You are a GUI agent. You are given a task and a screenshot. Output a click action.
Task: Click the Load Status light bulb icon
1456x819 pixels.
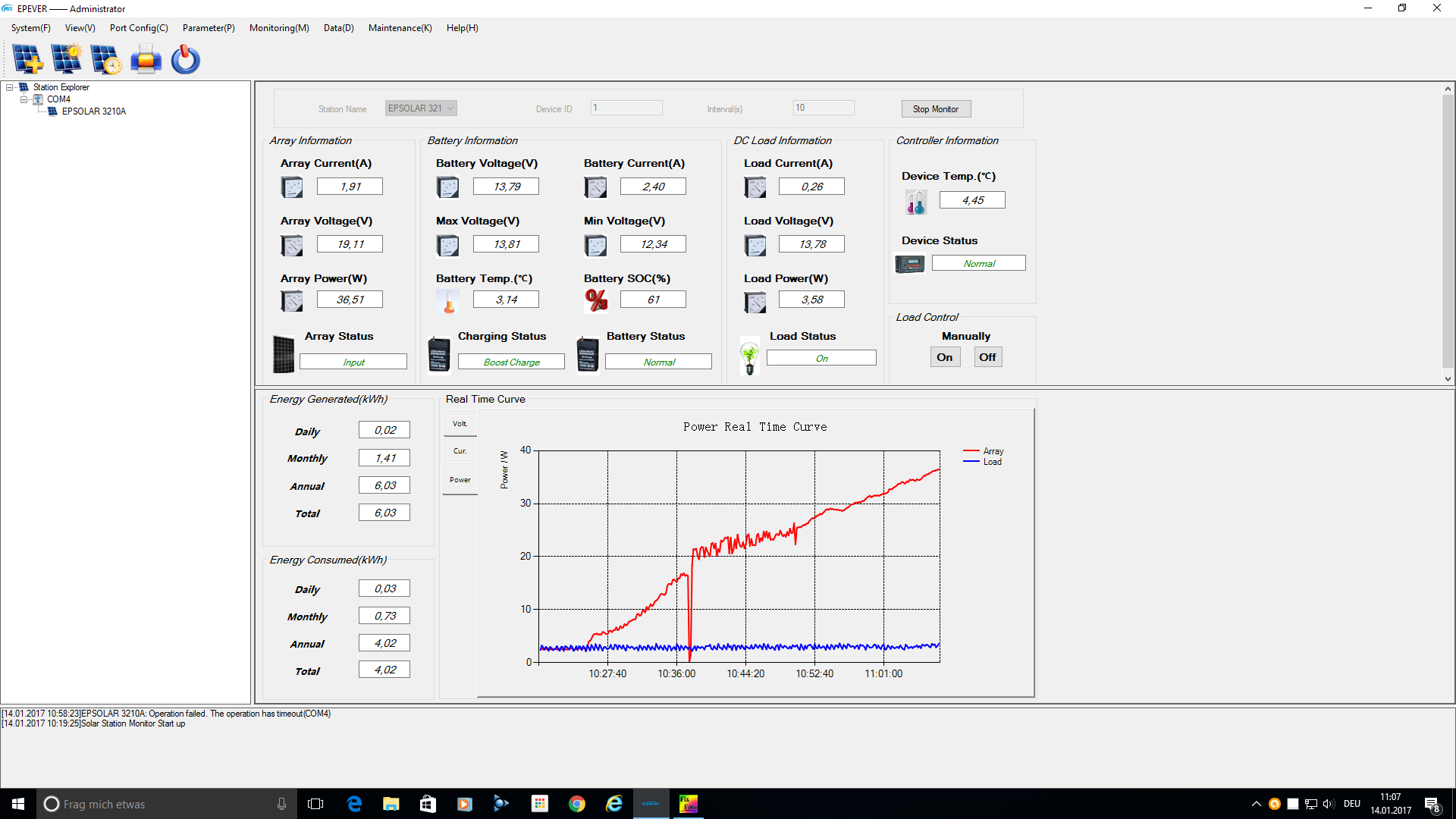click(x=750, y=357)
